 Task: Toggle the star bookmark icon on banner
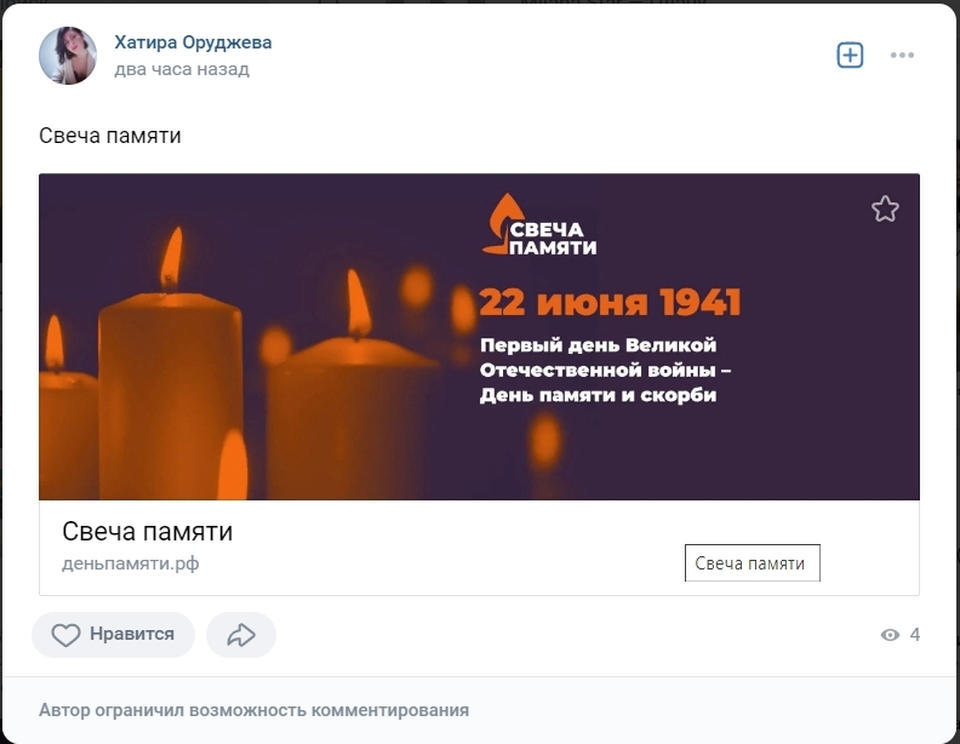click(x=885, y=209)
